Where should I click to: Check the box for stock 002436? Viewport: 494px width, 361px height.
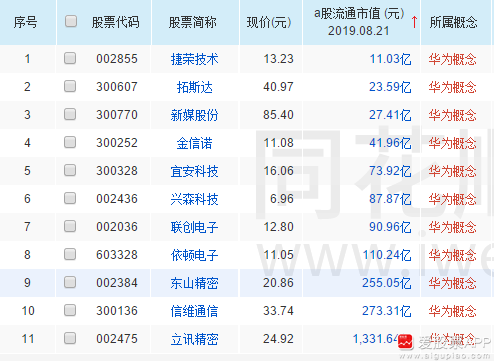[70, 198]
